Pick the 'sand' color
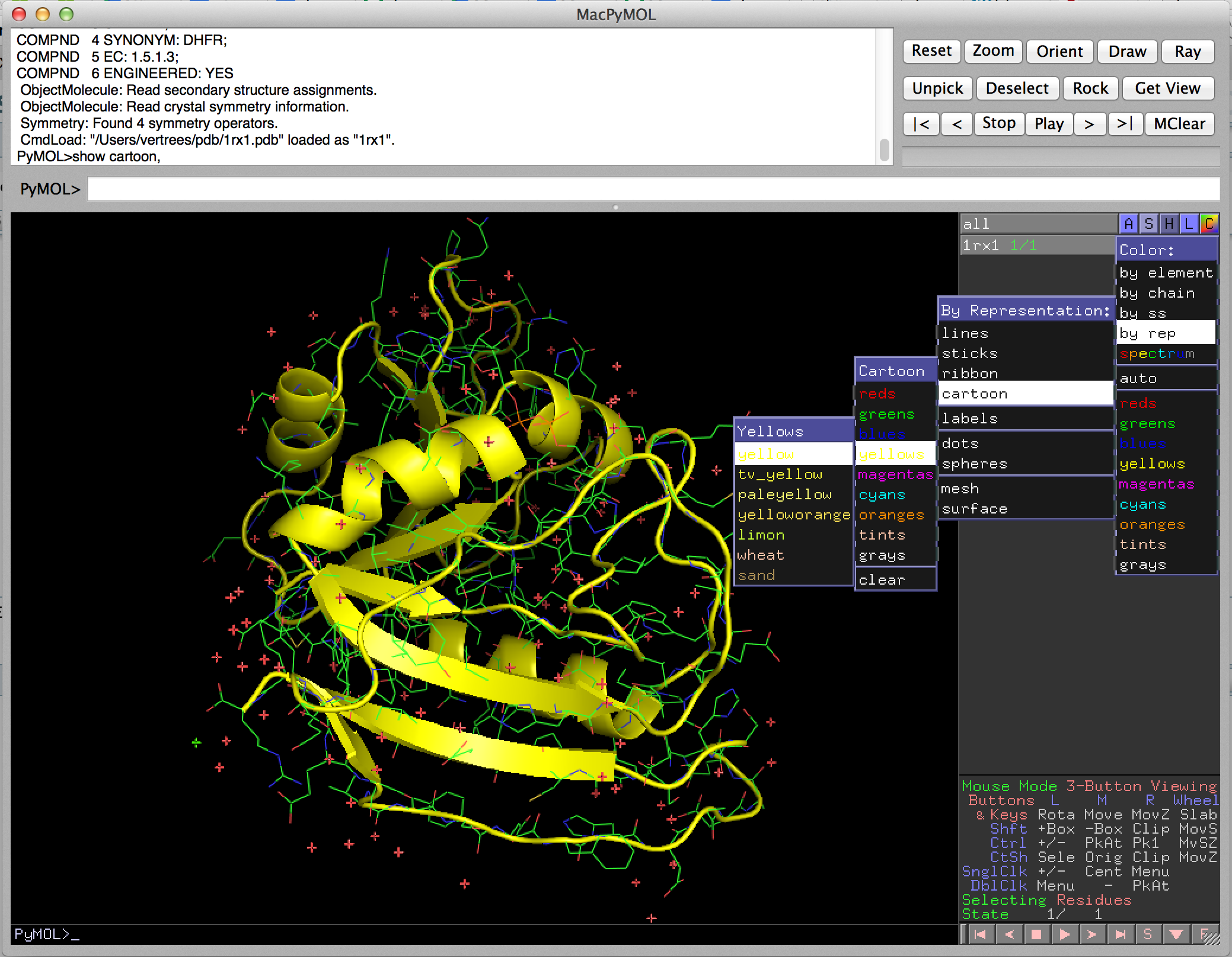Viewport: 1232px width, 957px height. tap(793, 575)
